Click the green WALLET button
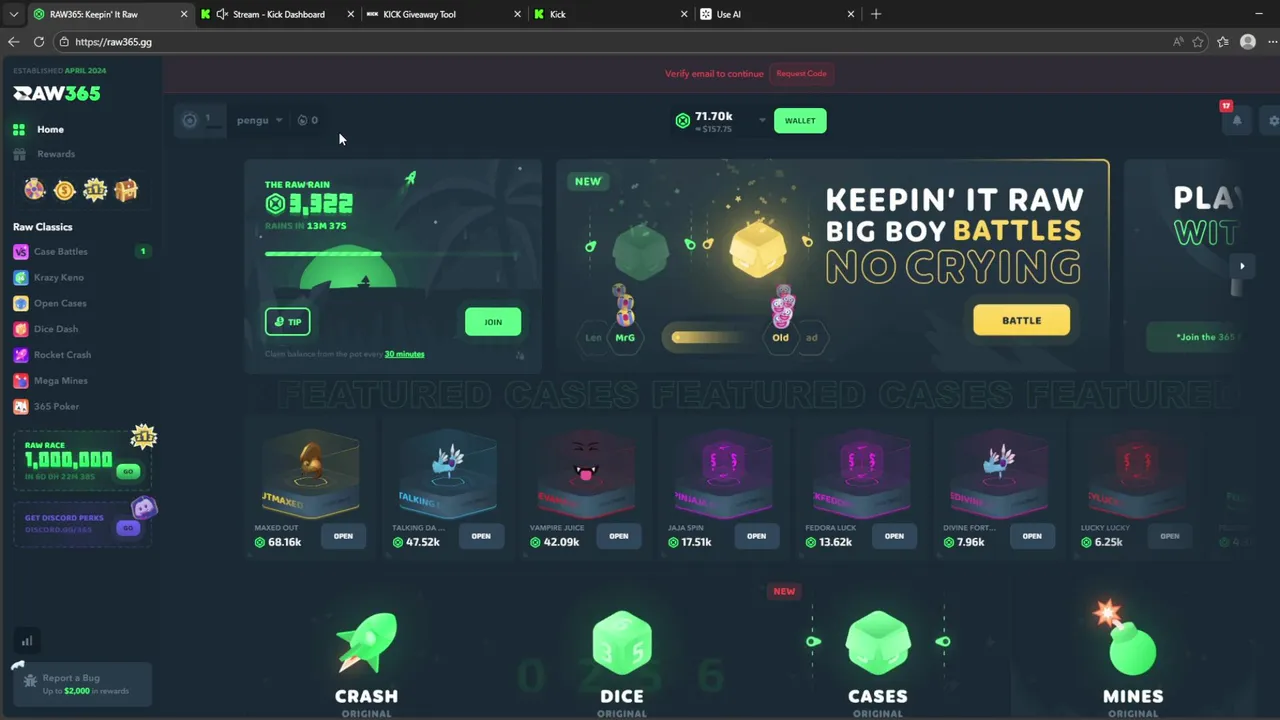Image resolution: width=1280 pixels, height=720 pixels. 800,120
